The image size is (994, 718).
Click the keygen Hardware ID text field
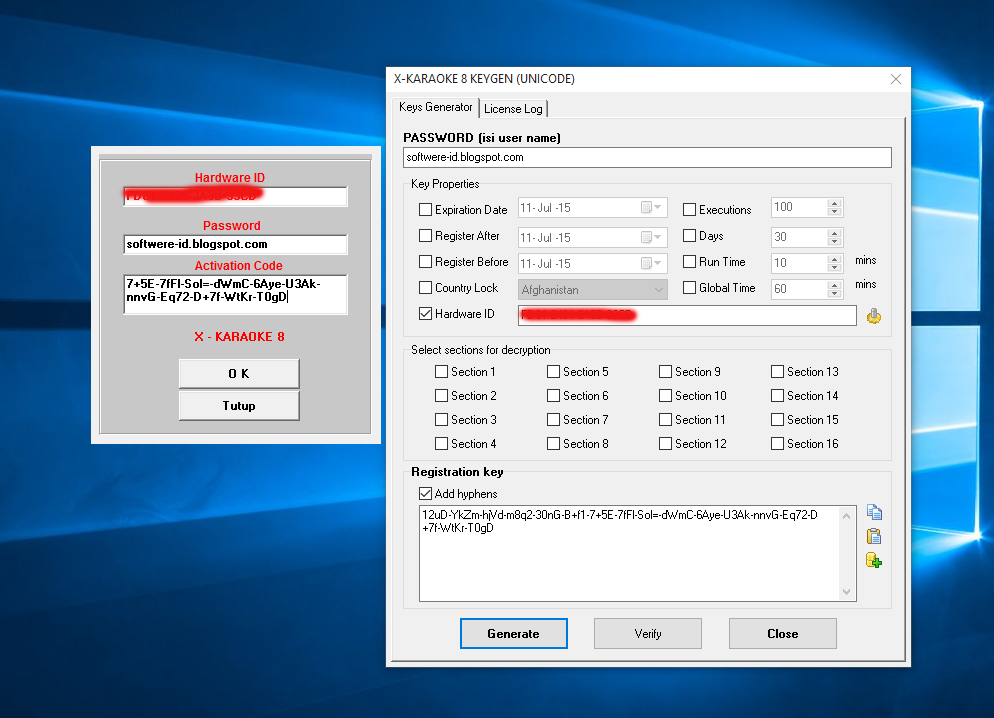click(x=687, y=316)
